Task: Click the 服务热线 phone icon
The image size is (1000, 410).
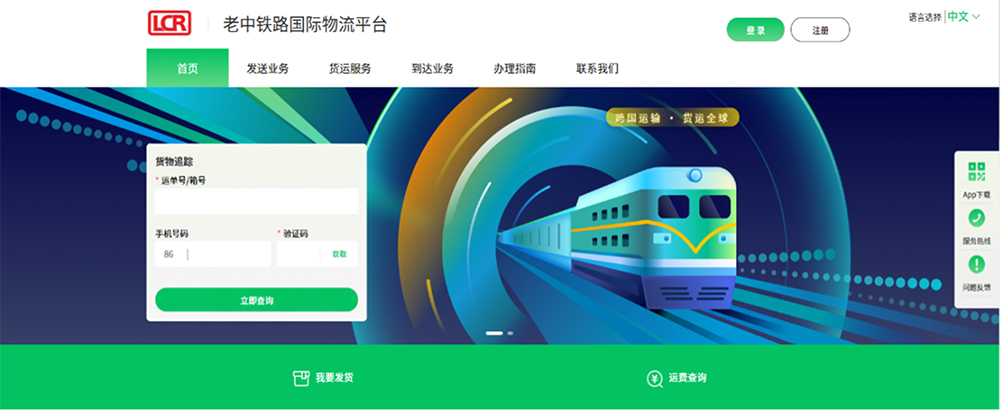Action: click(976, 218)
